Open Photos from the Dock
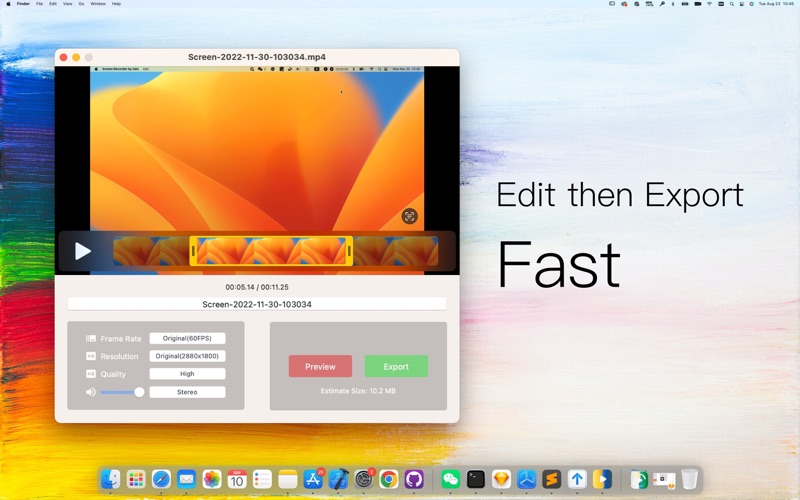This screenshot has height=500, width=800. pyautogui.click(x=212, y=480)
